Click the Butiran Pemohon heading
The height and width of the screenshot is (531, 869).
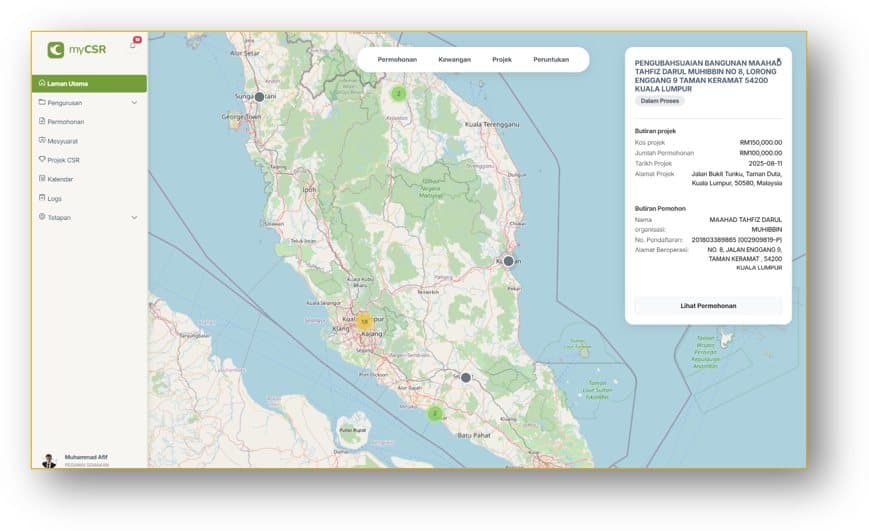(660, 208)
